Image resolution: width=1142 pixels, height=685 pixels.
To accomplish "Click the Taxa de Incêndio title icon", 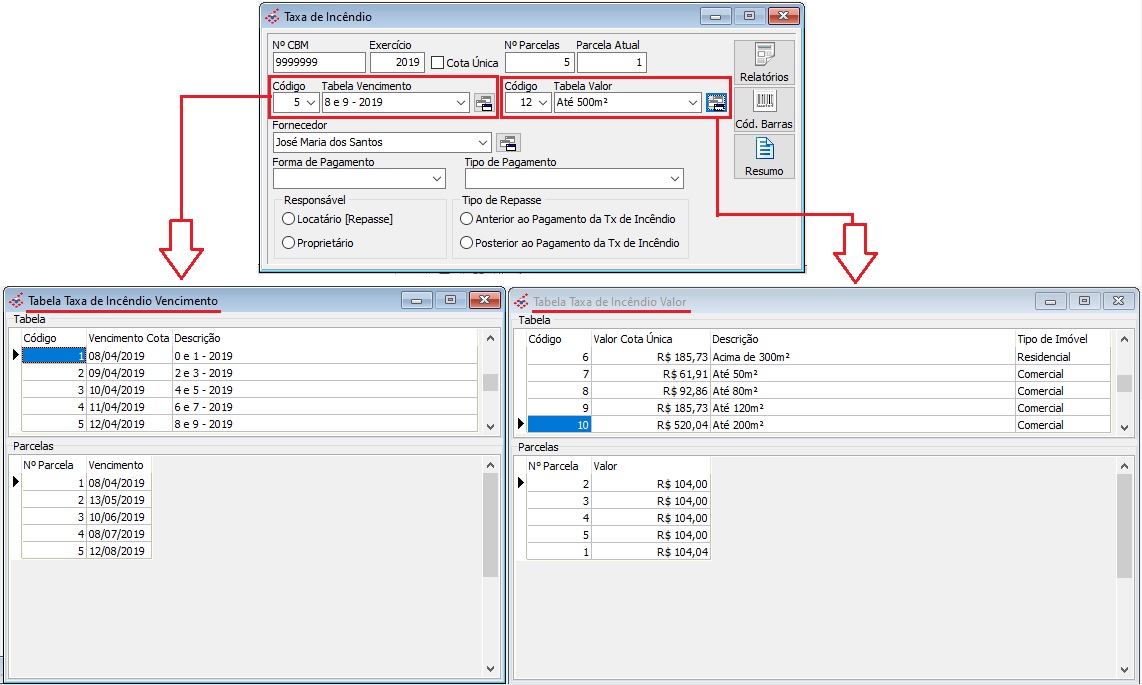I will click(272, 16).
